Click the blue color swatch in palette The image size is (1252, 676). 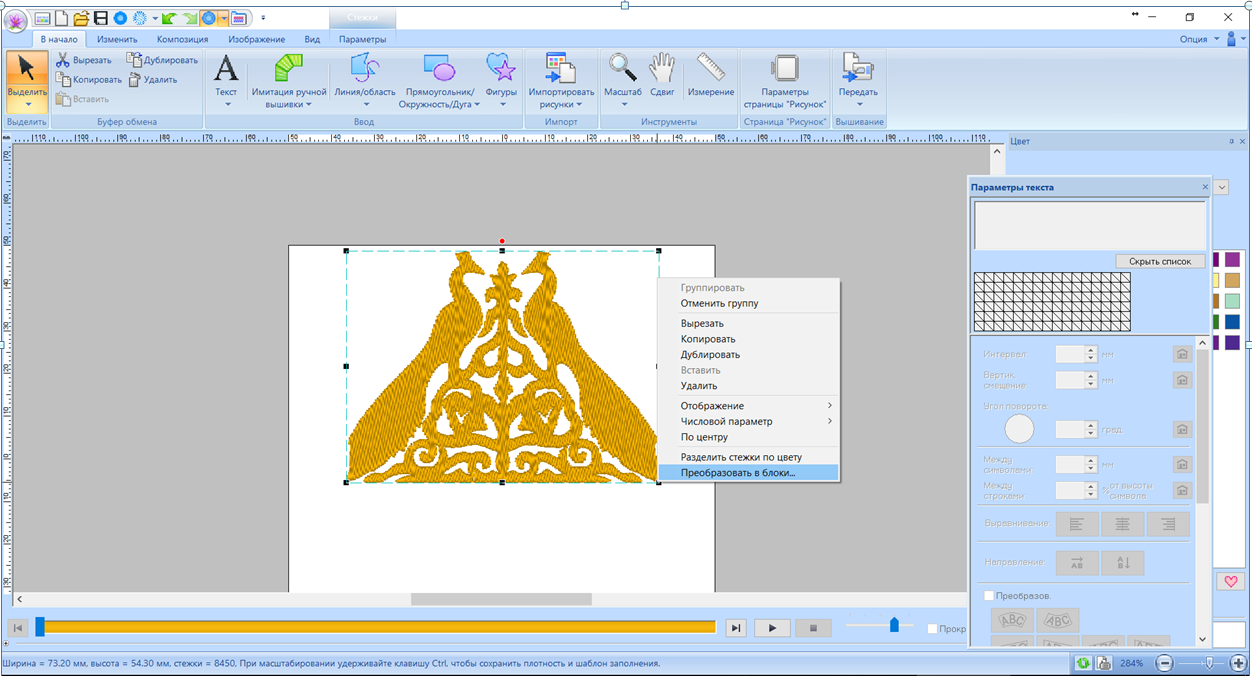coord(1232,322)
